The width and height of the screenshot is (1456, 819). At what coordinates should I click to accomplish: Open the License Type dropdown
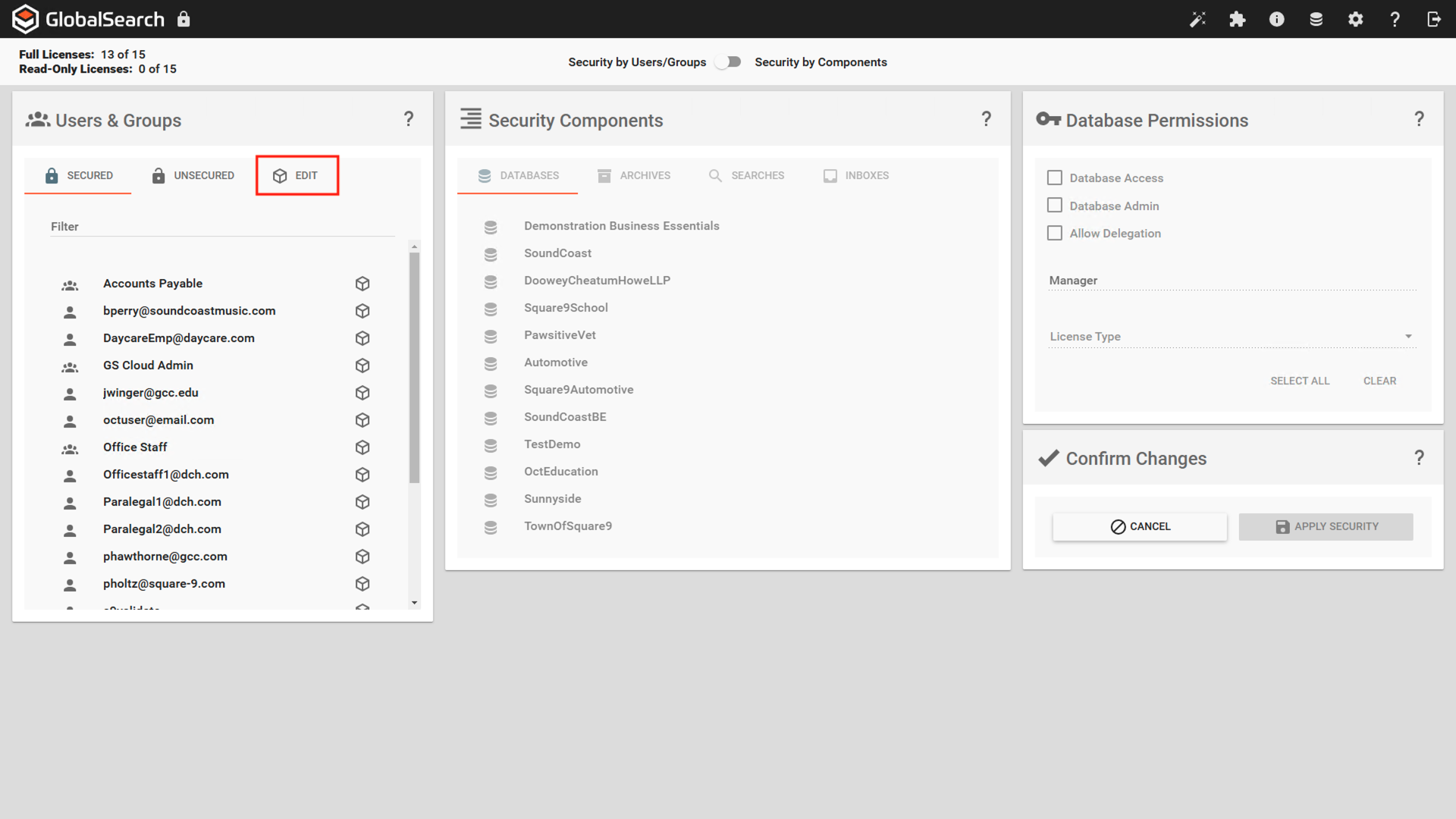point(1408,336)
